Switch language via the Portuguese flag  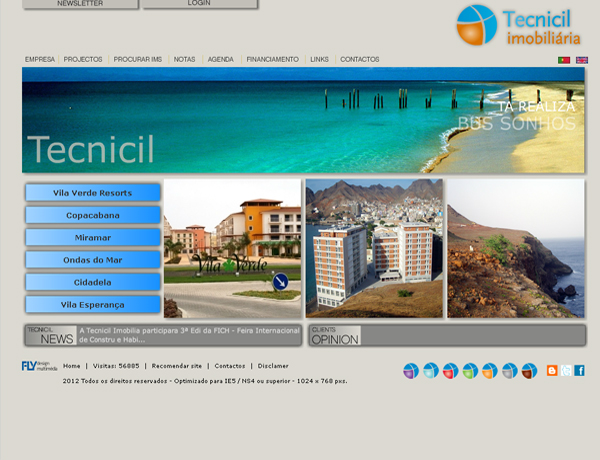click(564, 60)
